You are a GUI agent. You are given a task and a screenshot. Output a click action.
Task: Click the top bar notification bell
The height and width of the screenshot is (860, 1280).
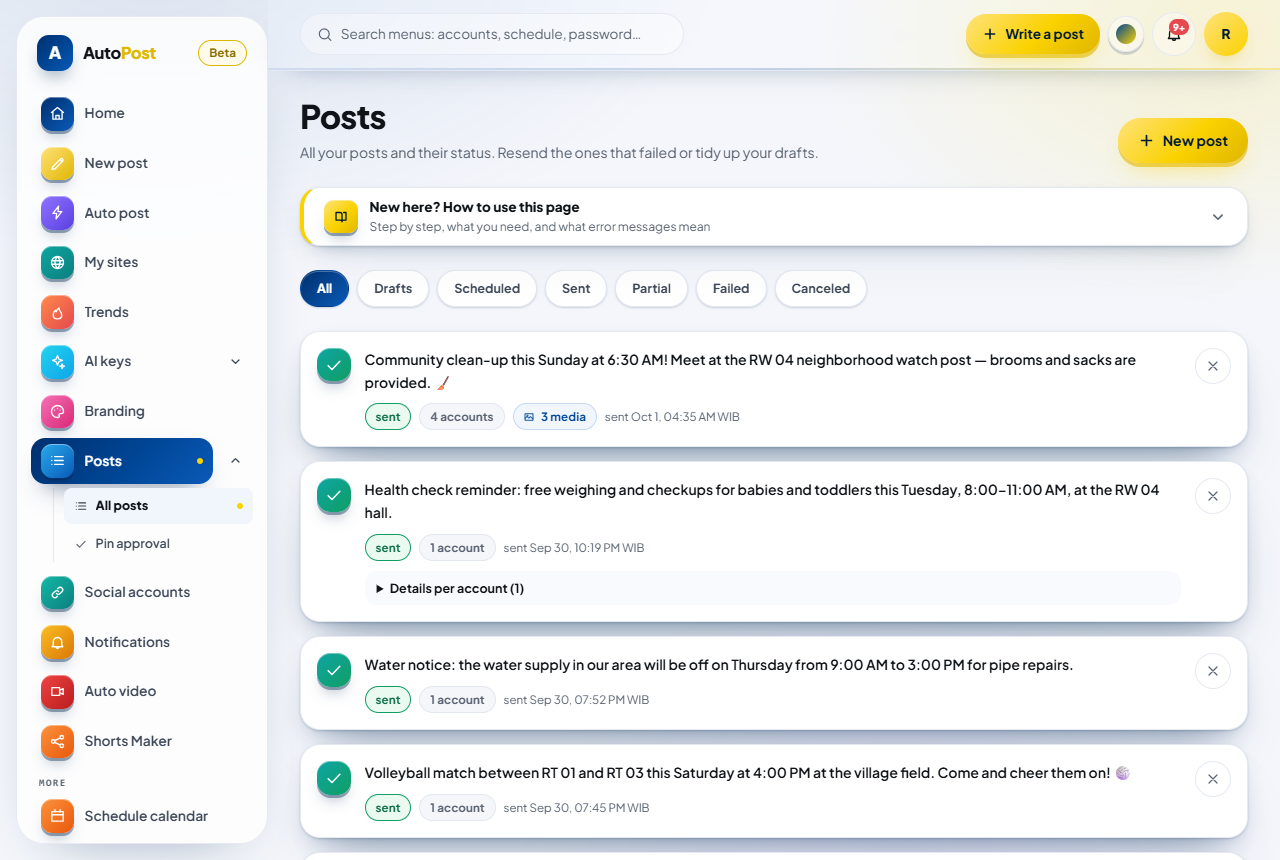pos(1174,34)
